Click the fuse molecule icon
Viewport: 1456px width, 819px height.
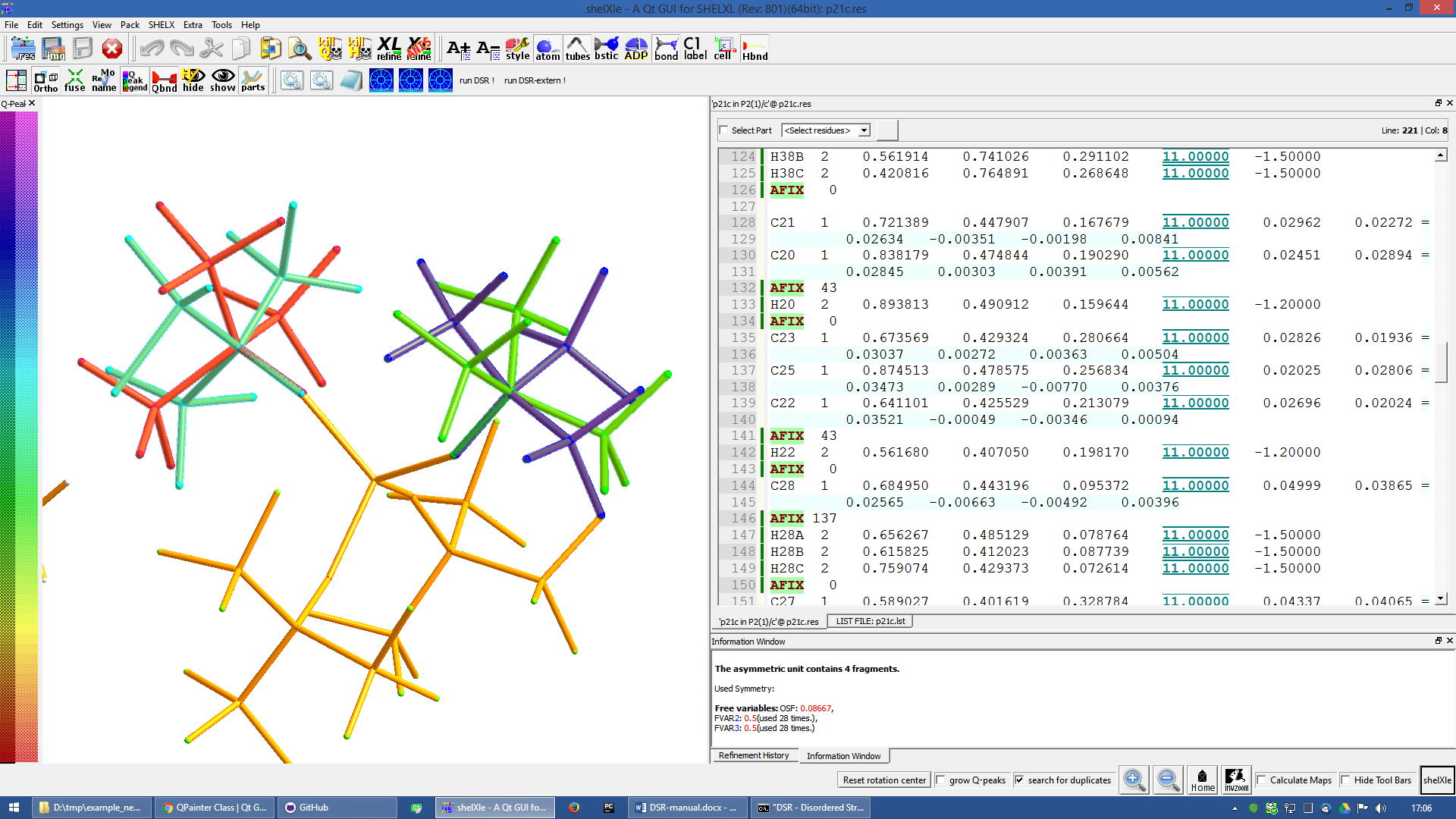[x=74, y=80]
